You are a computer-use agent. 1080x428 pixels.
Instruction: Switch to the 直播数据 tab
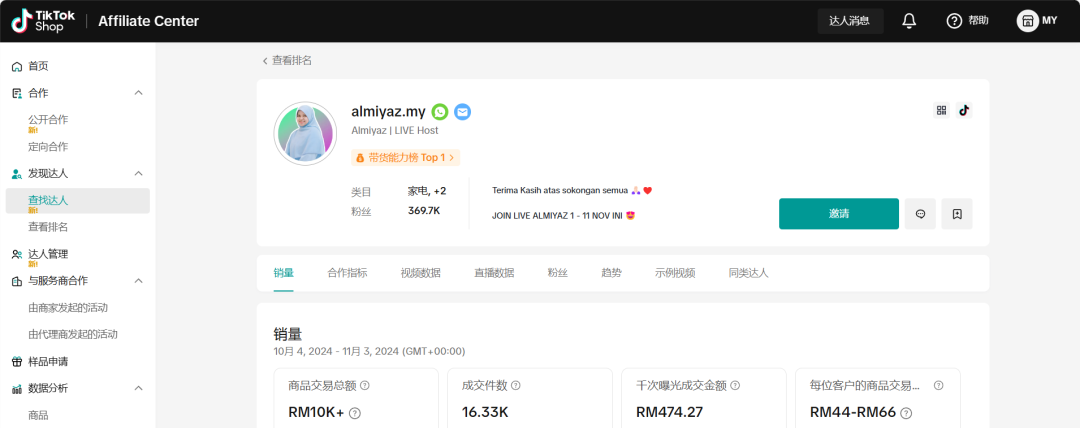coord(494,273)
